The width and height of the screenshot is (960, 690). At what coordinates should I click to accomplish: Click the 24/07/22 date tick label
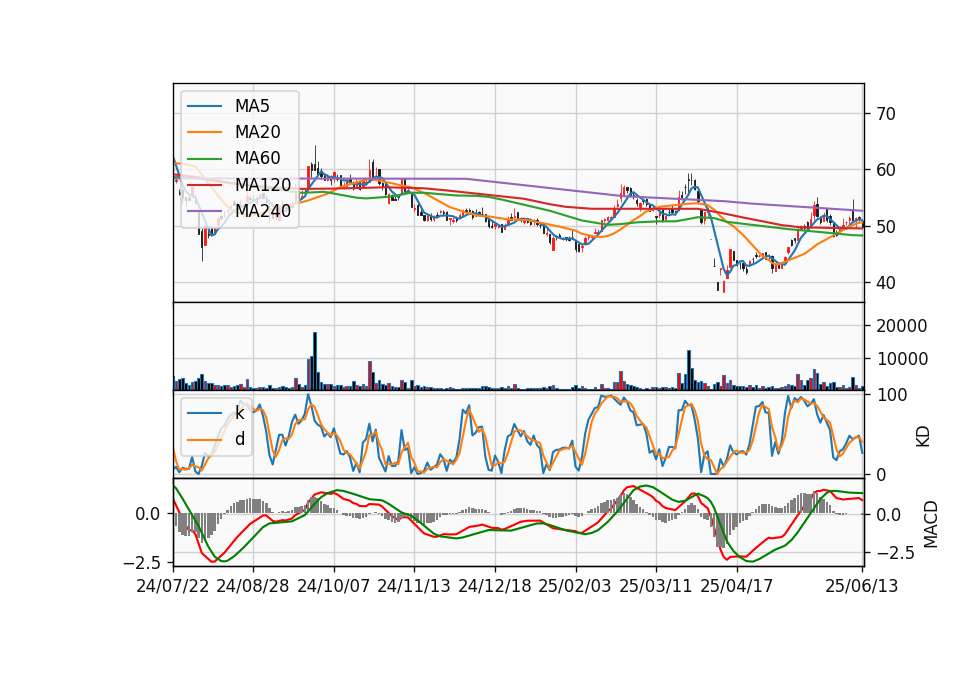point(173,586)
